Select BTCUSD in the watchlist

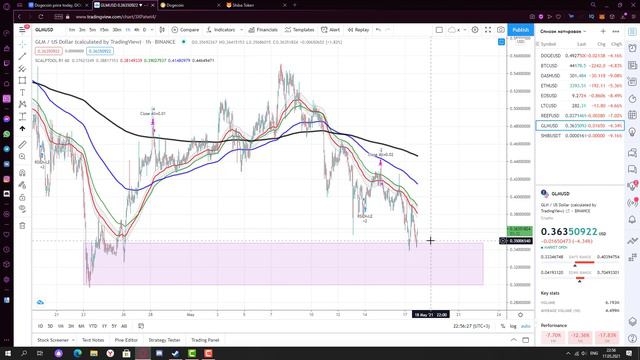[x=580, y=65]
